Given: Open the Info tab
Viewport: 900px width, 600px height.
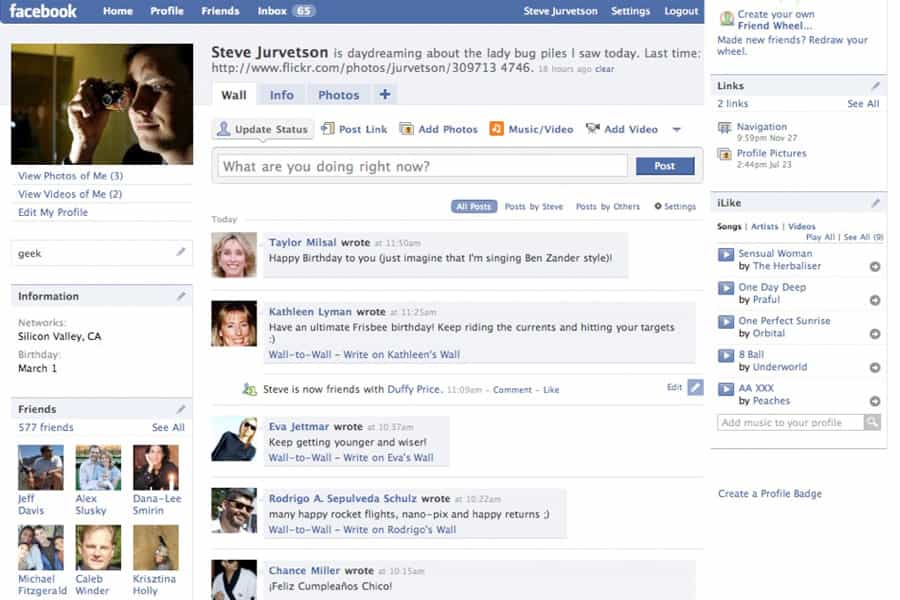Looking at the screenshot, I should click(x=281, y=95).
